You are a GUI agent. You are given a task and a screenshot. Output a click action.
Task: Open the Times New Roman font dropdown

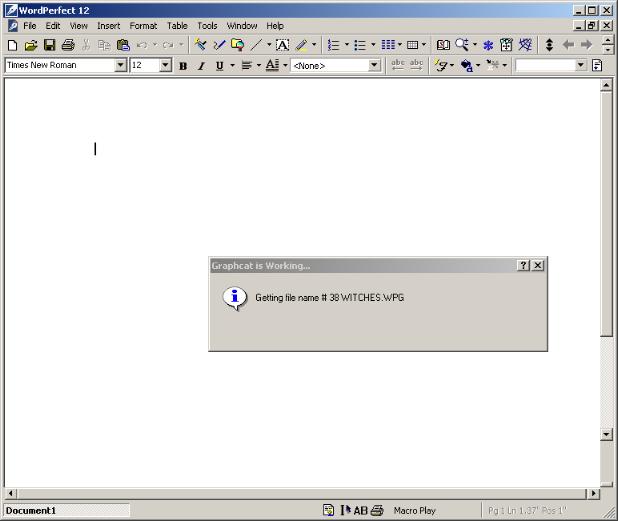click(120, 65)
